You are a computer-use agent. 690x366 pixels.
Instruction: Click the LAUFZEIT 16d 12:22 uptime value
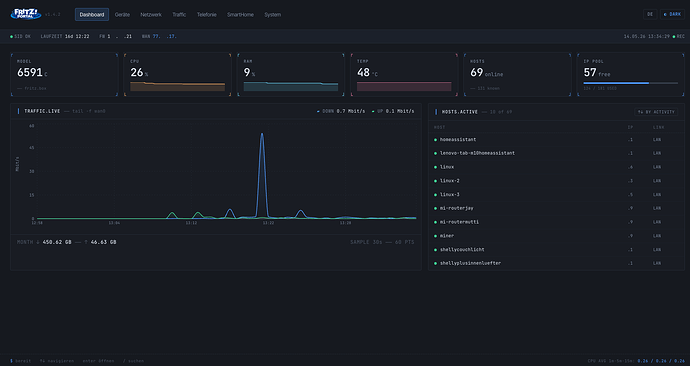coord(65,37)
